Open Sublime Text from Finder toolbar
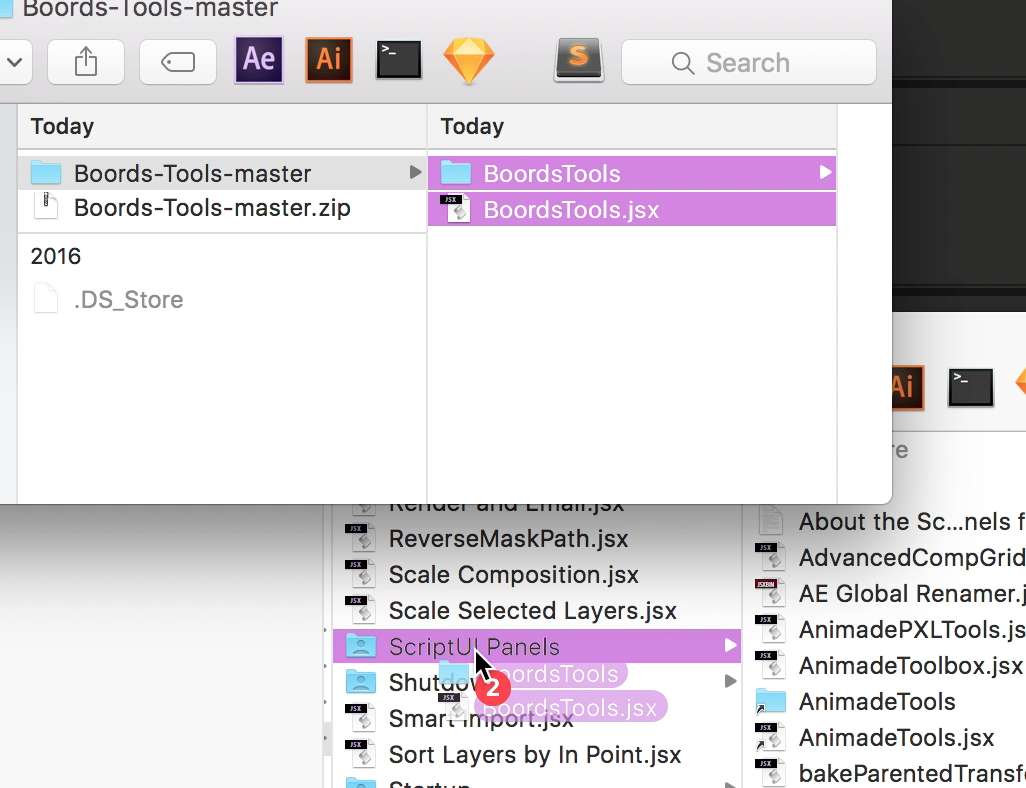The image size is (1026, 788). [579, 60]
